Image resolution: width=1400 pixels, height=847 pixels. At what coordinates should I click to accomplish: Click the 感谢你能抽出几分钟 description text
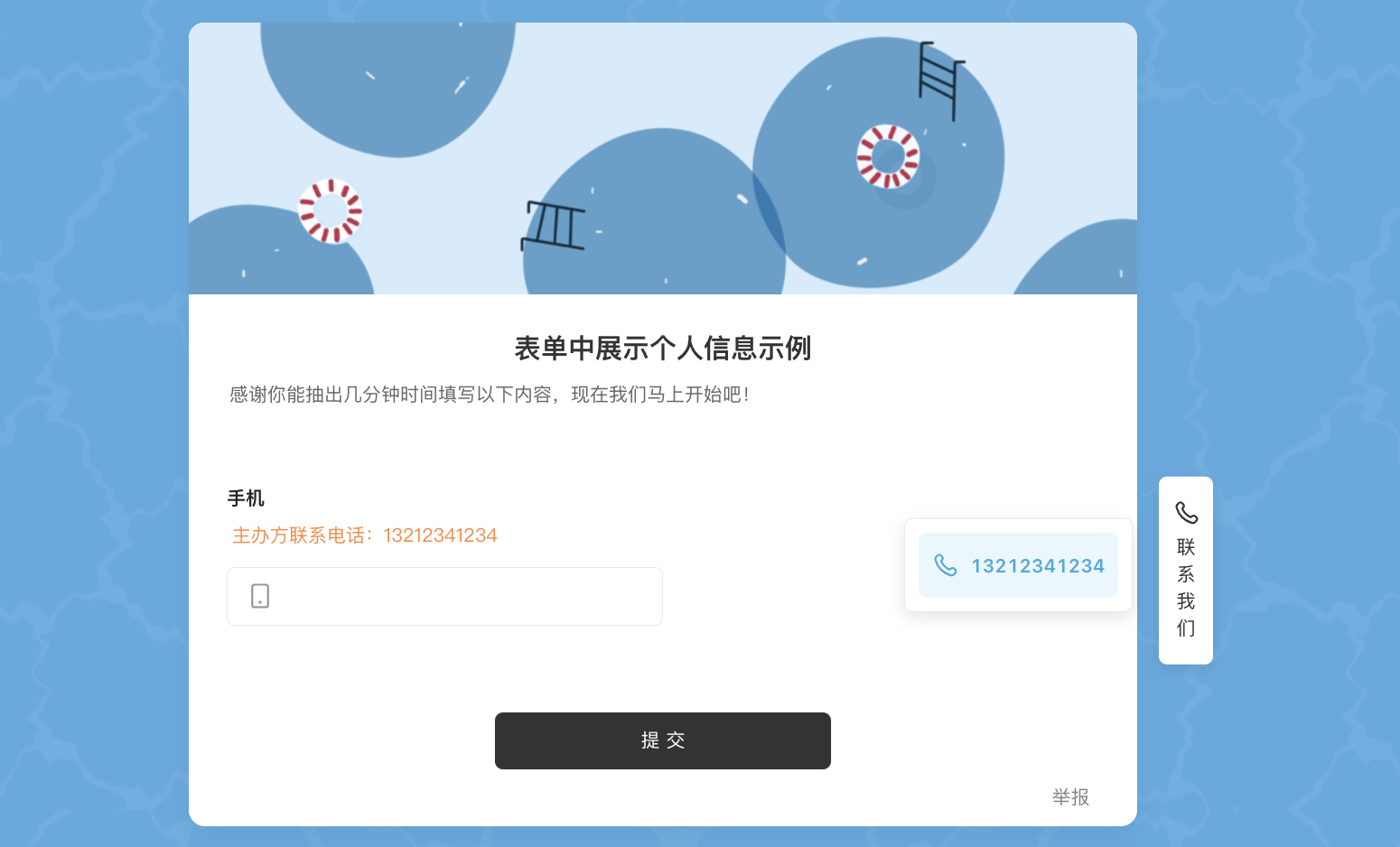coord(489,395)
